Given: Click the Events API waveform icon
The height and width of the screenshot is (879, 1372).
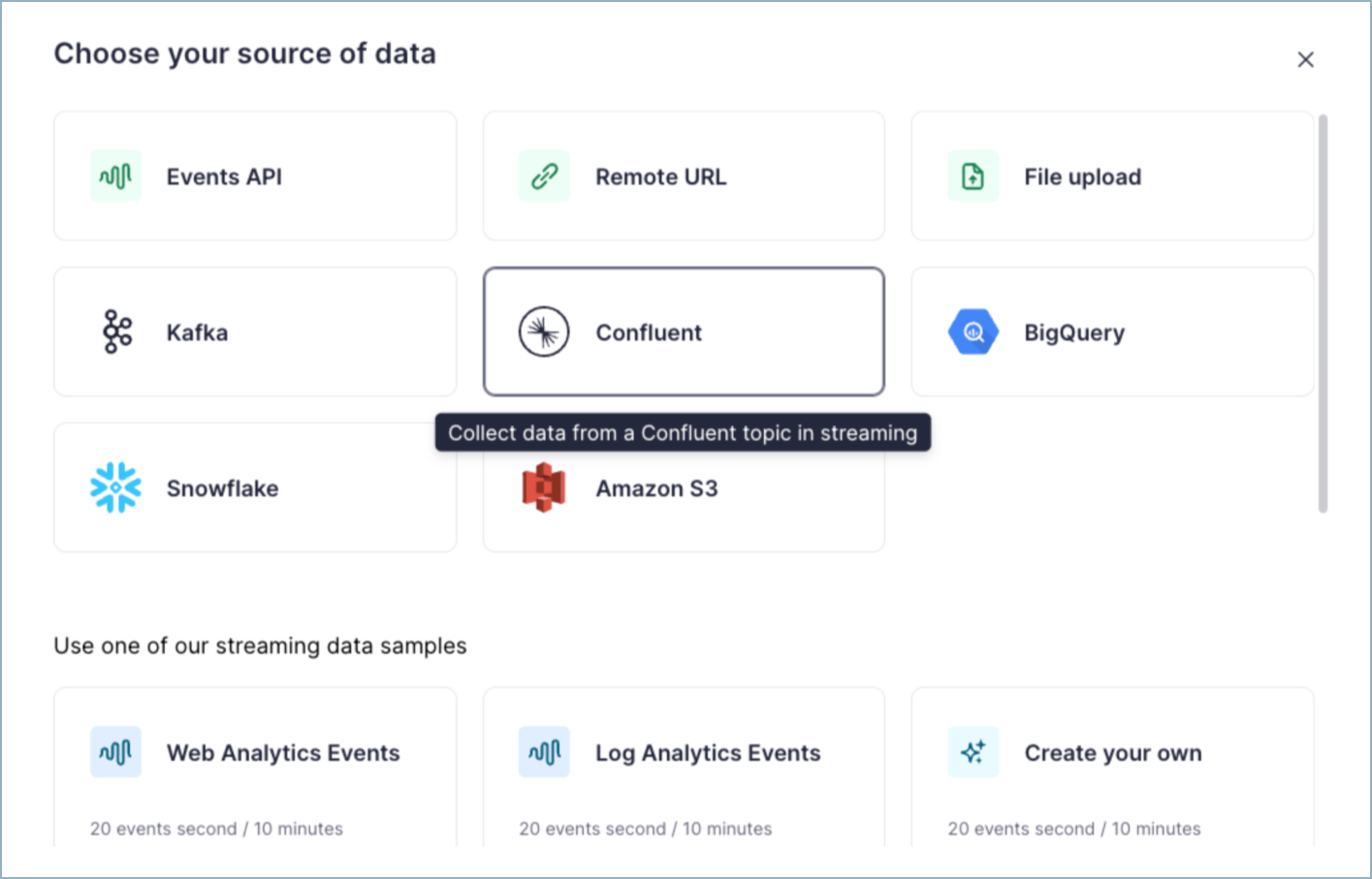Looking at the screenshot, I should coord(114,176).
